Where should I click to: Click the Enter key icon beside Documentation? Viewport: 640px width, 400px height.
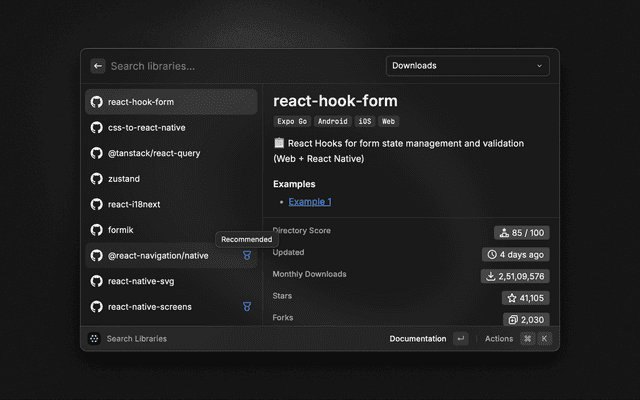click(460, 339)
